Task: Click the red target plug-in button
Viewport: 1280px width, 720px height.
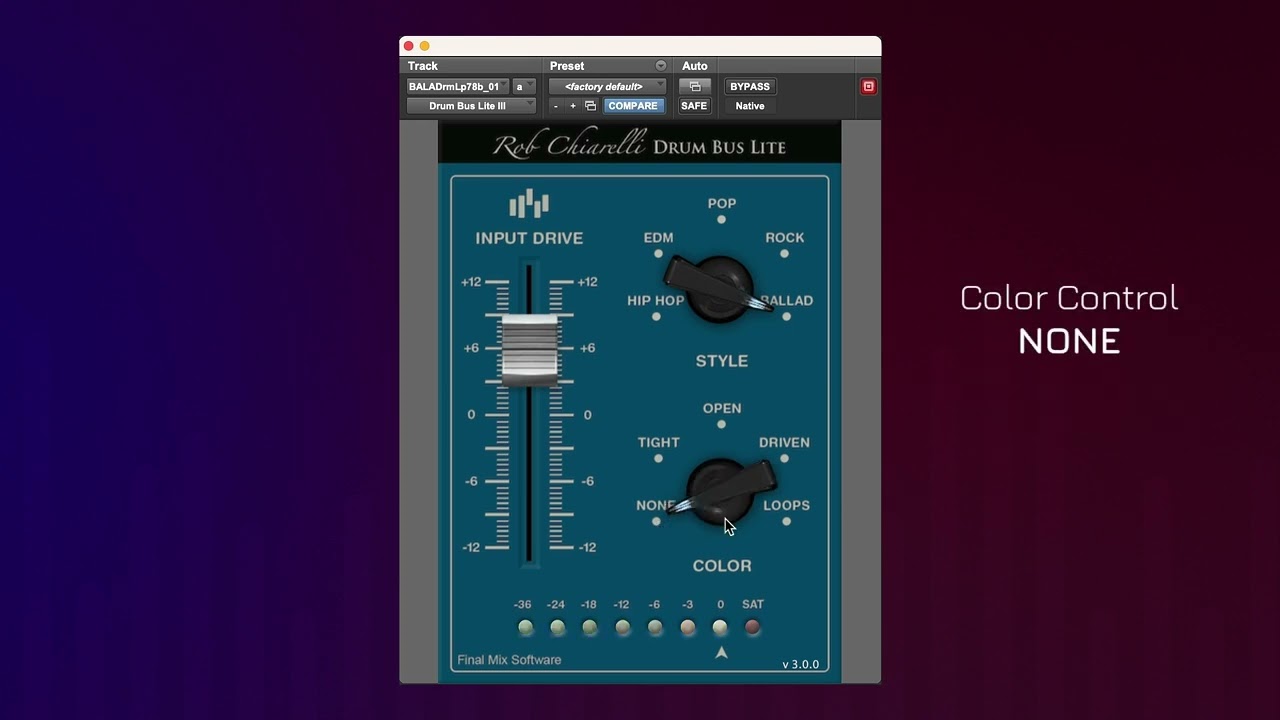Action: [x=868, y=87]
